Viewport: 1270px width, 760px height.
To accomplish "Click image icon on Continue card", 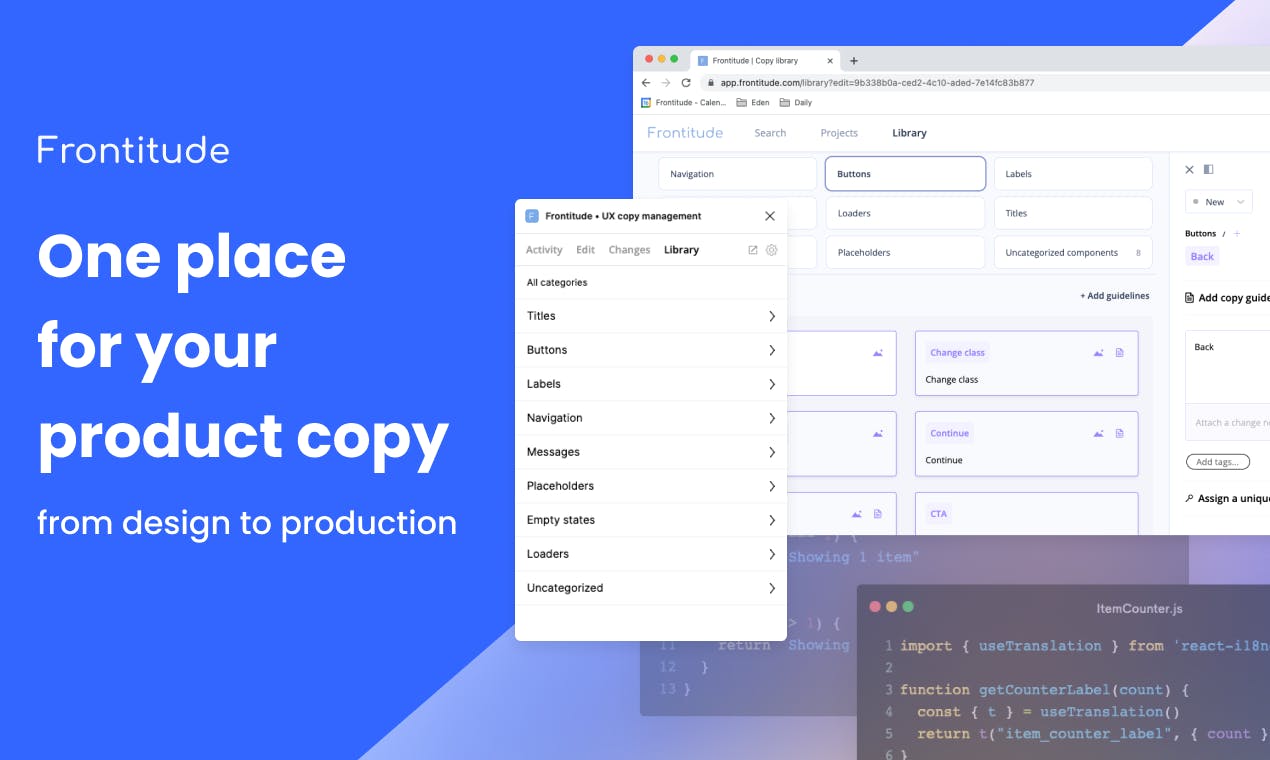I will [x=1099, y=433].
